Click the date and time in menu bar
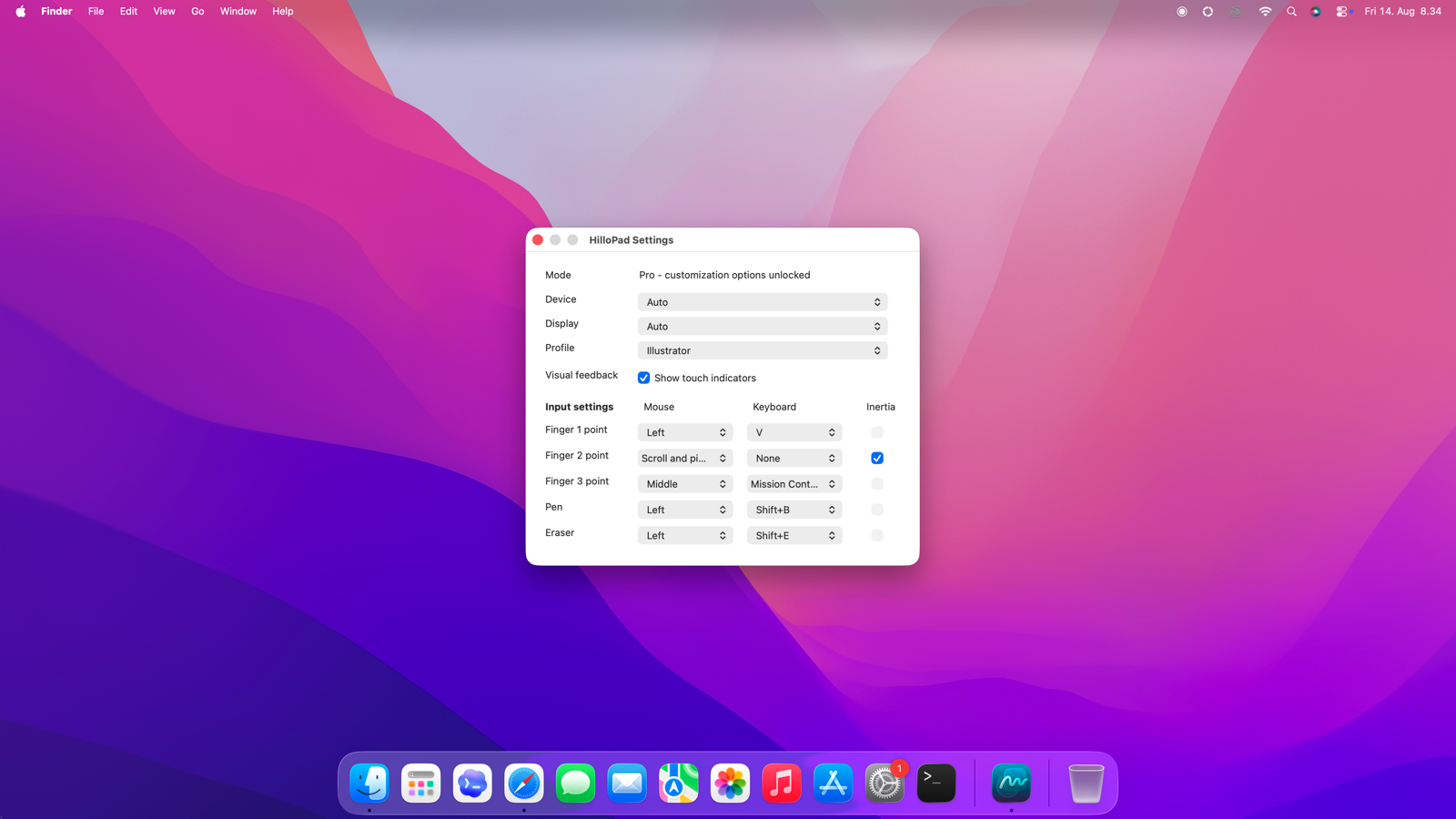The width and height of the screenshot is (1456, 819). [x=1402, y=12]
